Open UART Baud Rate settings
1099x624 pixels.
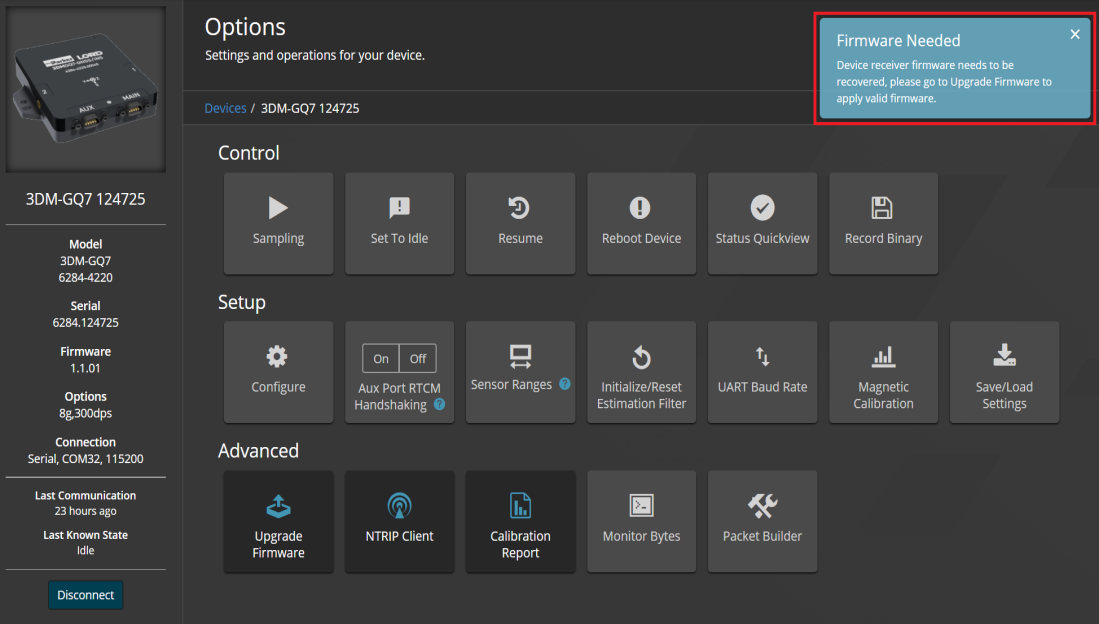coord(763,372)
